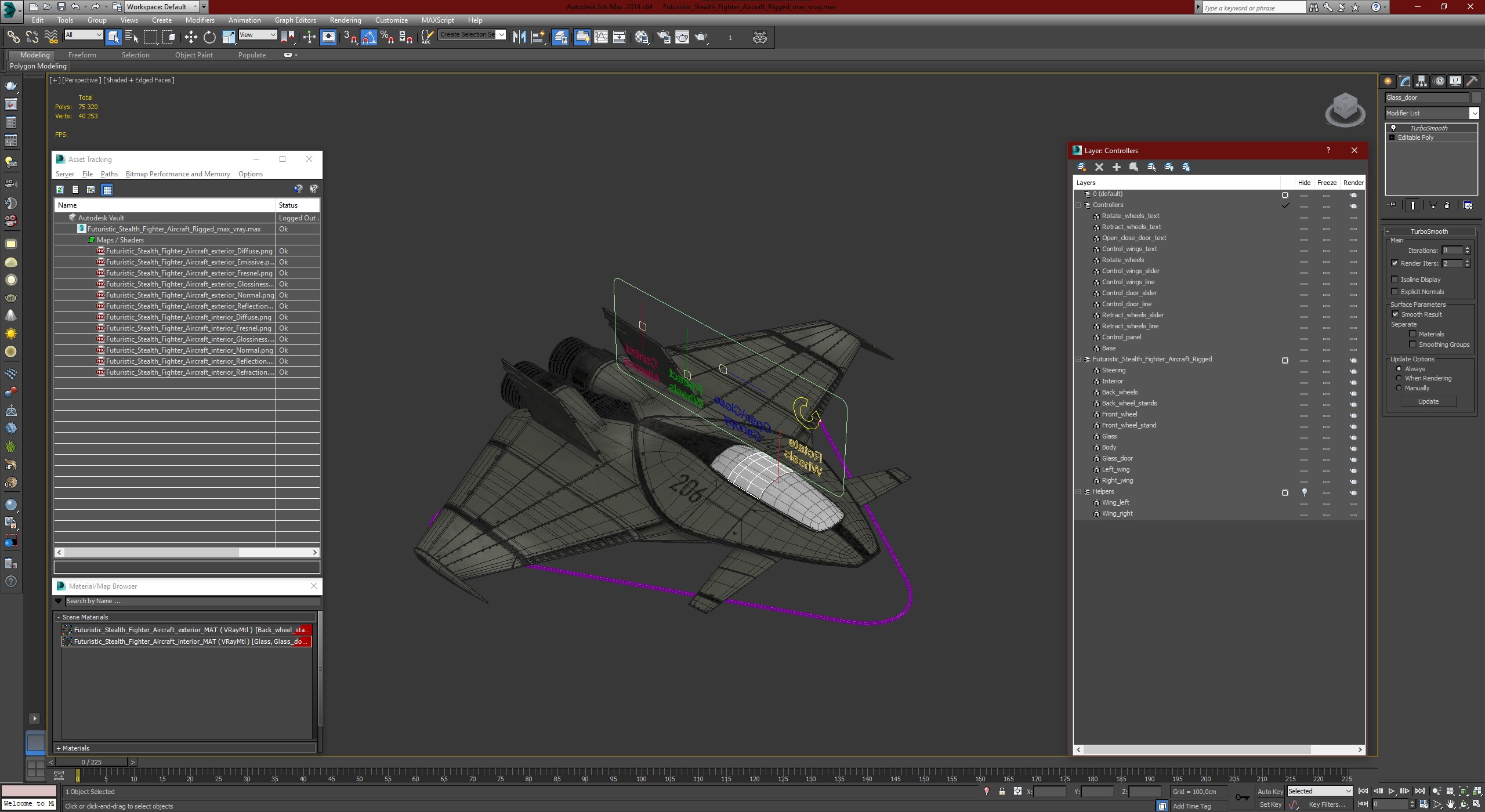Open reference coordinate View dropdown
Viewport: 1485px width, 812px height.
pos(258,35)
